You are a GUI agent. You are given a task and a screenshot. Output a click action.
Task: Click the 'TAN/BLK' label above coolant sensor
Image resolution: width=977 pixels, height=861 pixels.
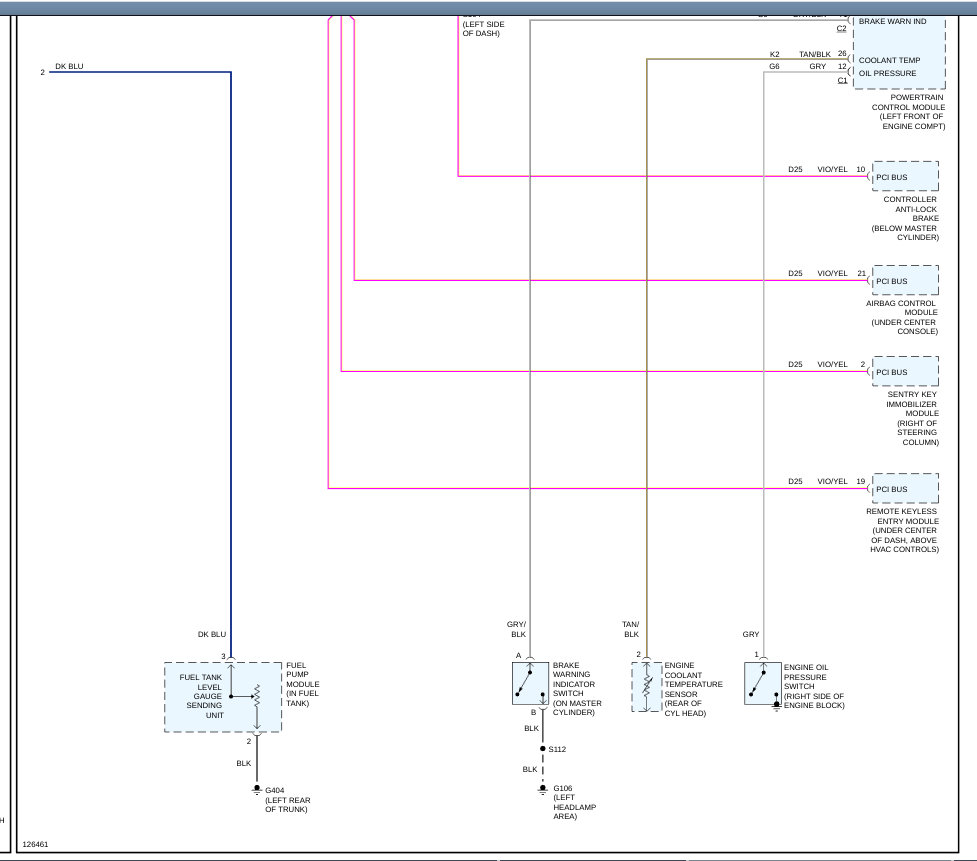[x=631, y=629]
